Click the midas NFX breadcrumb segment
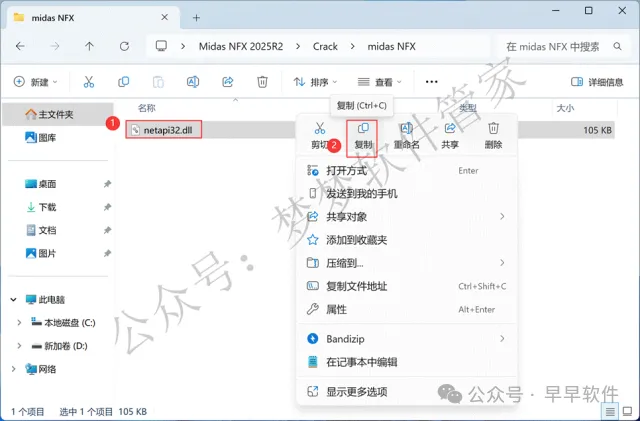 tap(391, 47)
